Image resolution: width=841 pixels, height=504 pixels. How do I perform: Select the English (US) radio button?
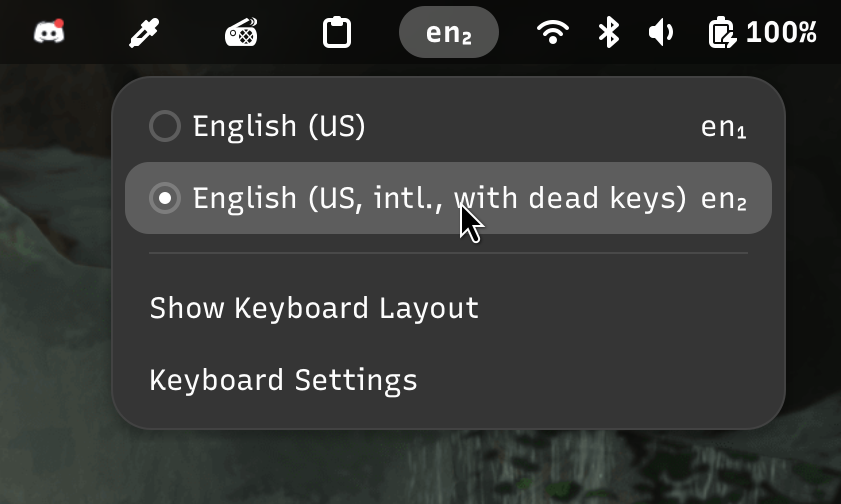(164, 127)
